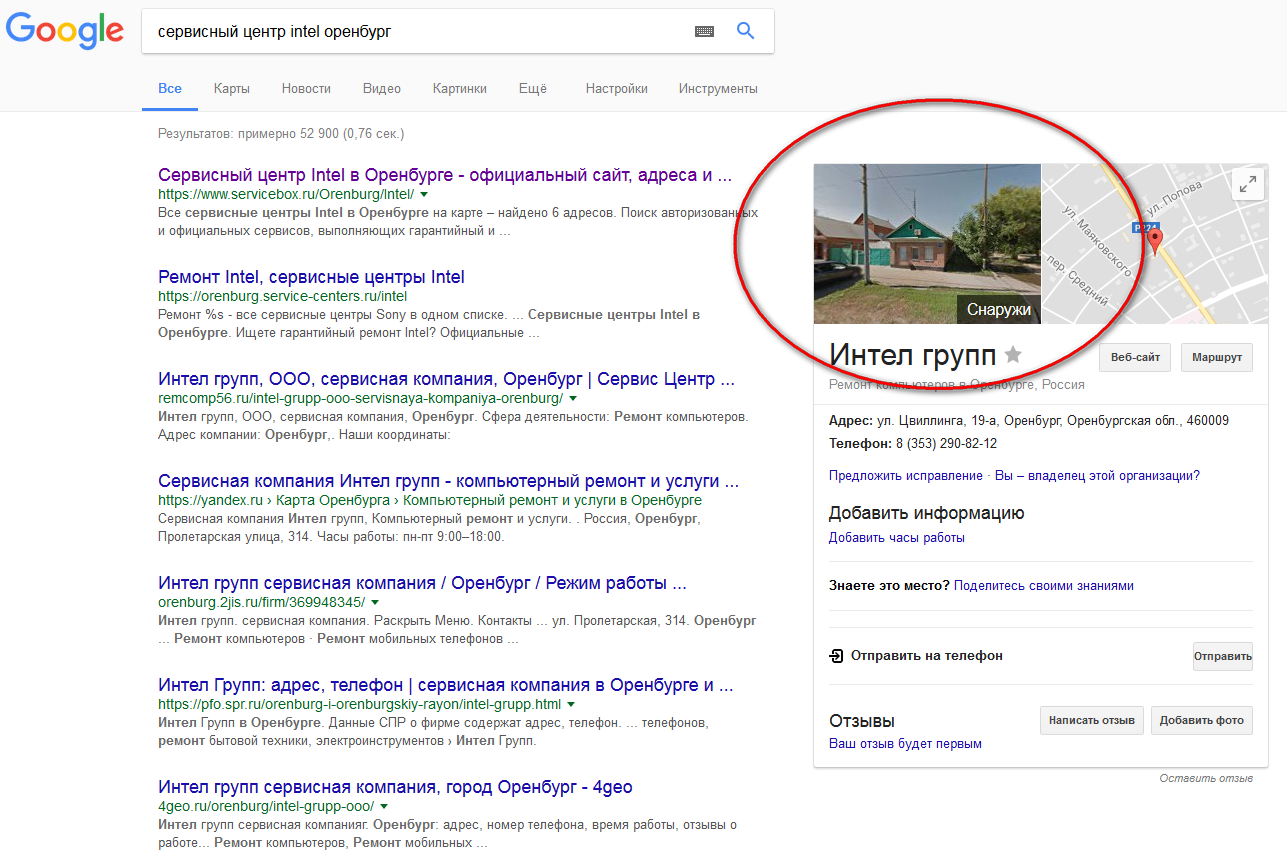
Task: Open result Интел групп, ООО, сервисная компания
Action: (x=447, y=379)
